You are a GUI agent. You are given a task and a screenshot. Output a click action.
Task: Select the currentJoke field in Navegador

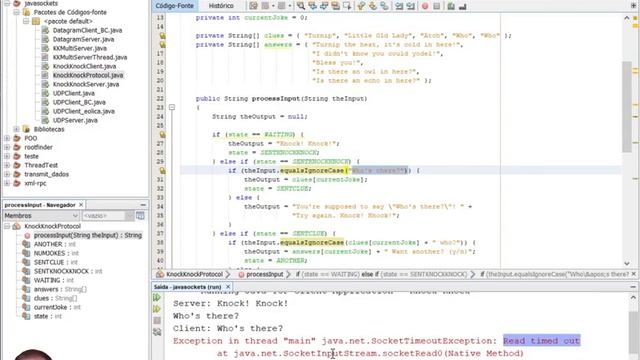click(x=57, y=307)
